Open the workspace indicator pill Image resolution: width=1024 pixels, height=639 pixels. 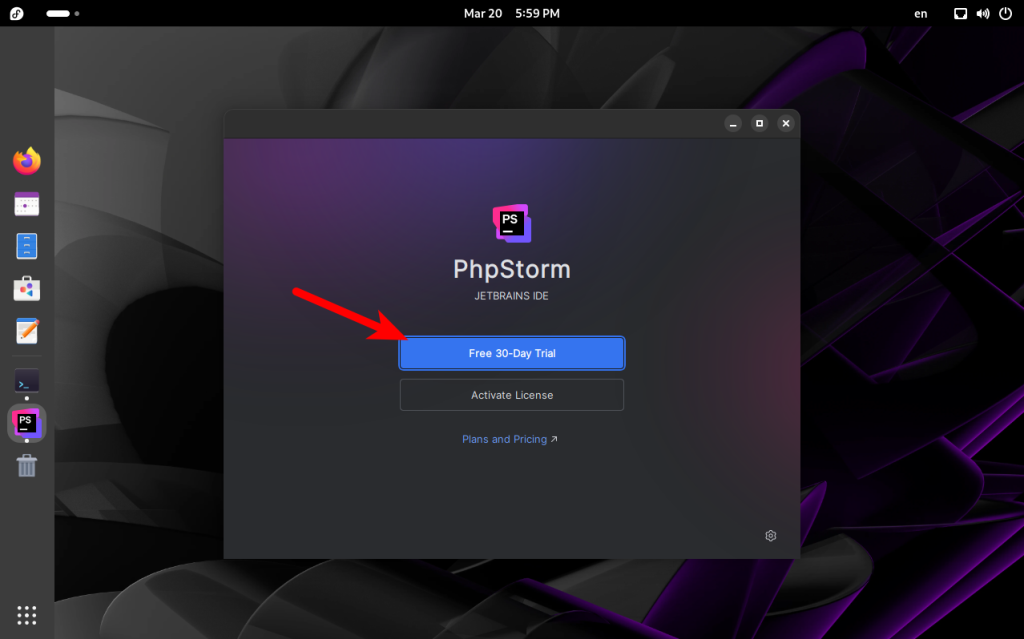(x=63, y=13)
